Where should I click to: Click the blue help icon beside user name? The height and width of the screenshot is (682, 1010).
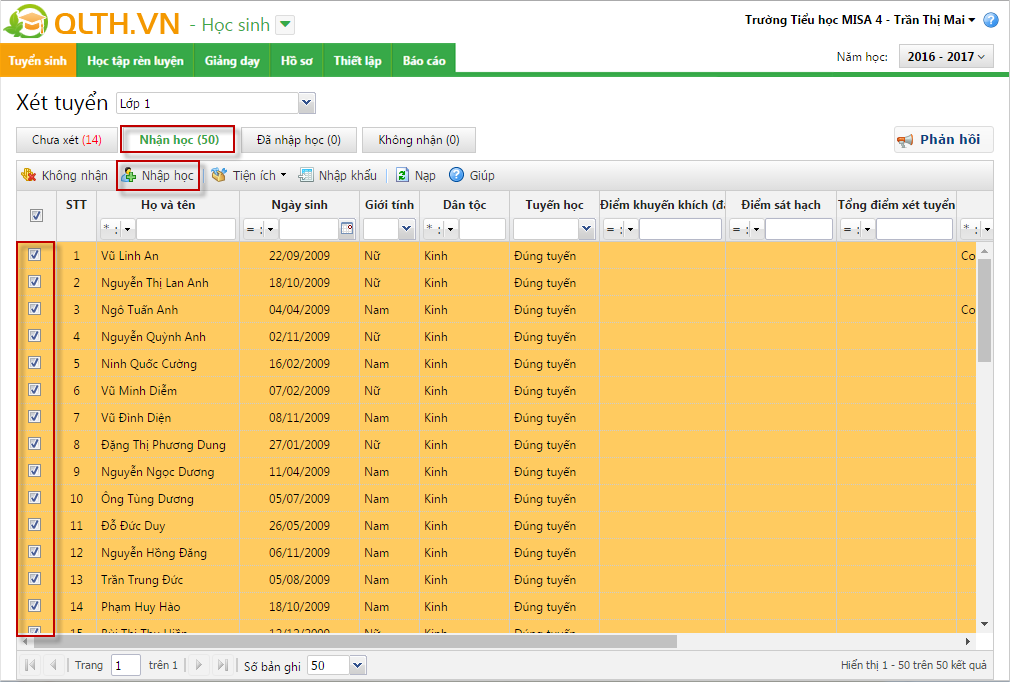990,20
